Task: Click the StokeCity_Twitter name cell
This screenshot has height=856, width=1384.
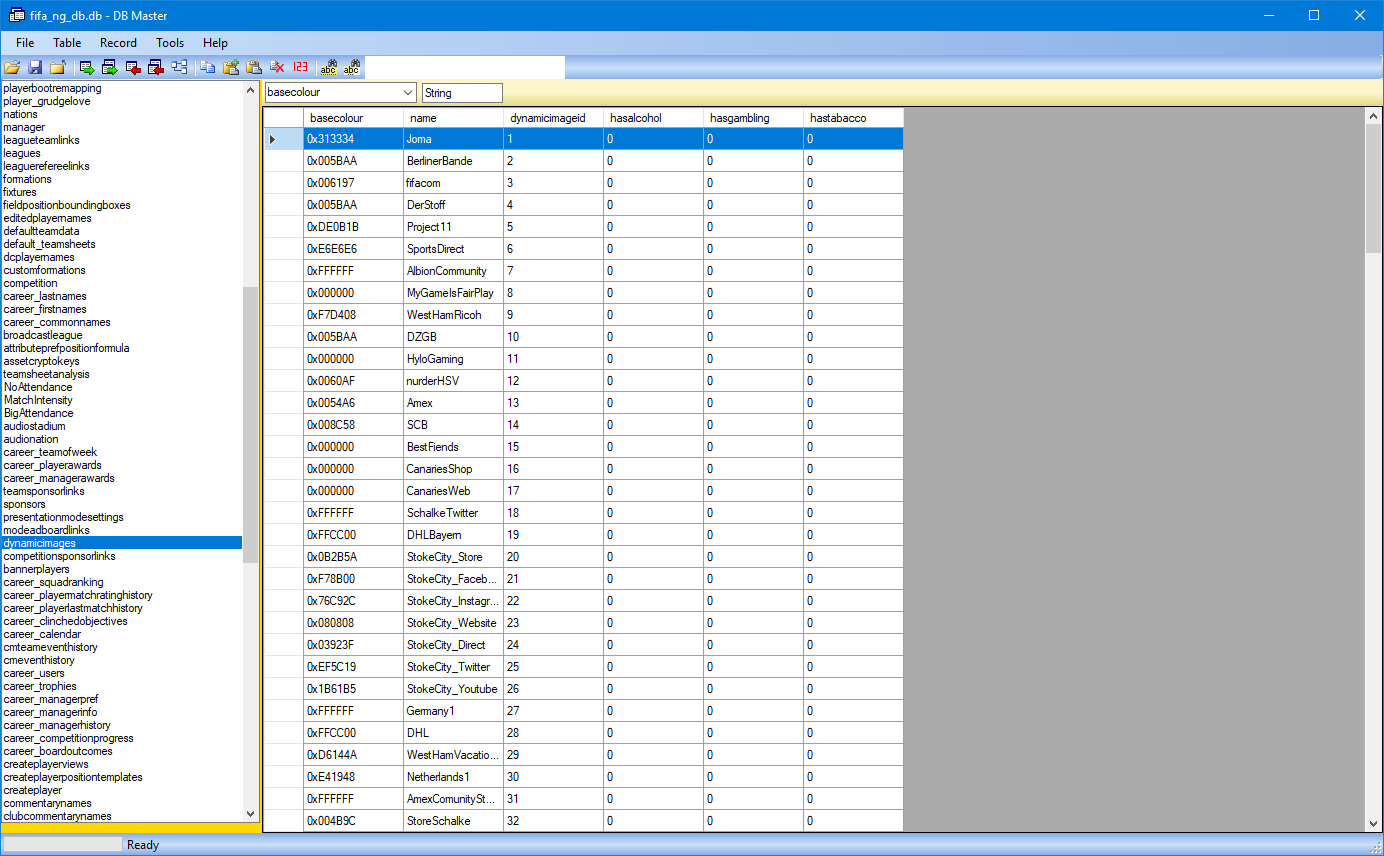Action: (453, 667)
